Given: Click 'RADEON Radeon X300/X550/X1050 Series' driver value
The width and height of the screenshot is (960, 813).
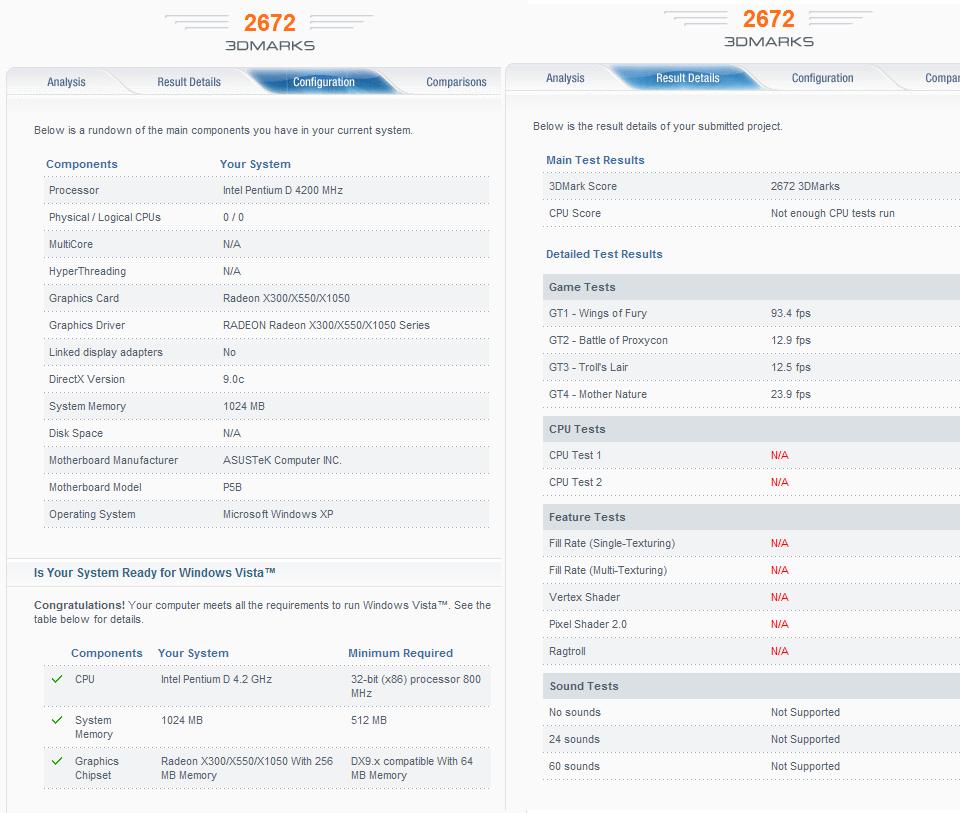Looking at the screenshot, I should 326,325.
